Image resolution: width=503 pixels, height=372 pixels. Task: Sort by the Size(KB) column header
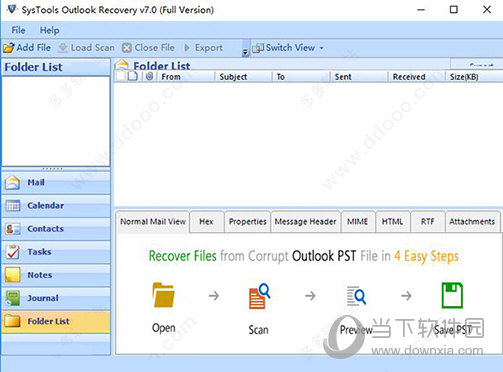pyautogui.click(x=474, y=77)
